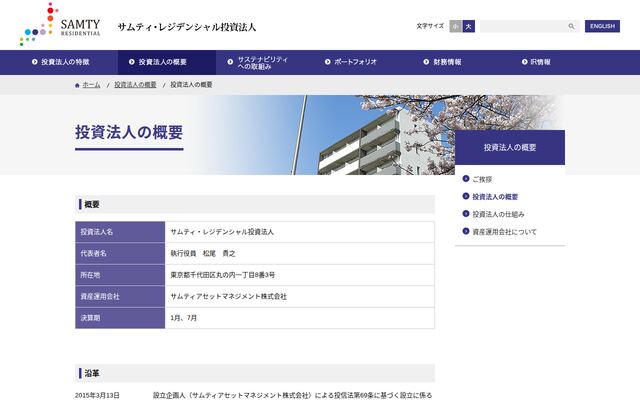Click the 沿革 section heading
Viewport: 640px width, 400px height.
[255, 373]
